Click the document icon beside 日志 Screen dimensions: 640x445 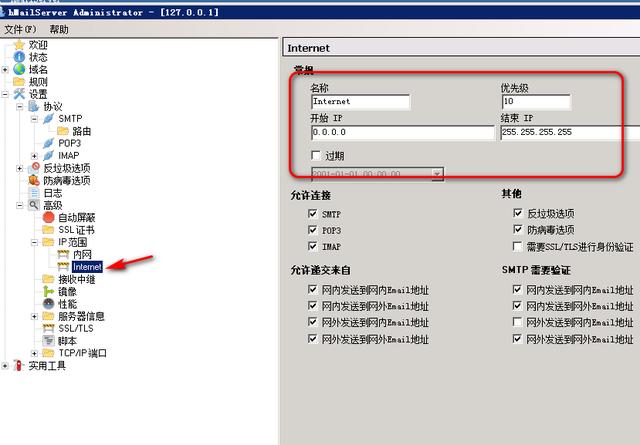(34, 193)
